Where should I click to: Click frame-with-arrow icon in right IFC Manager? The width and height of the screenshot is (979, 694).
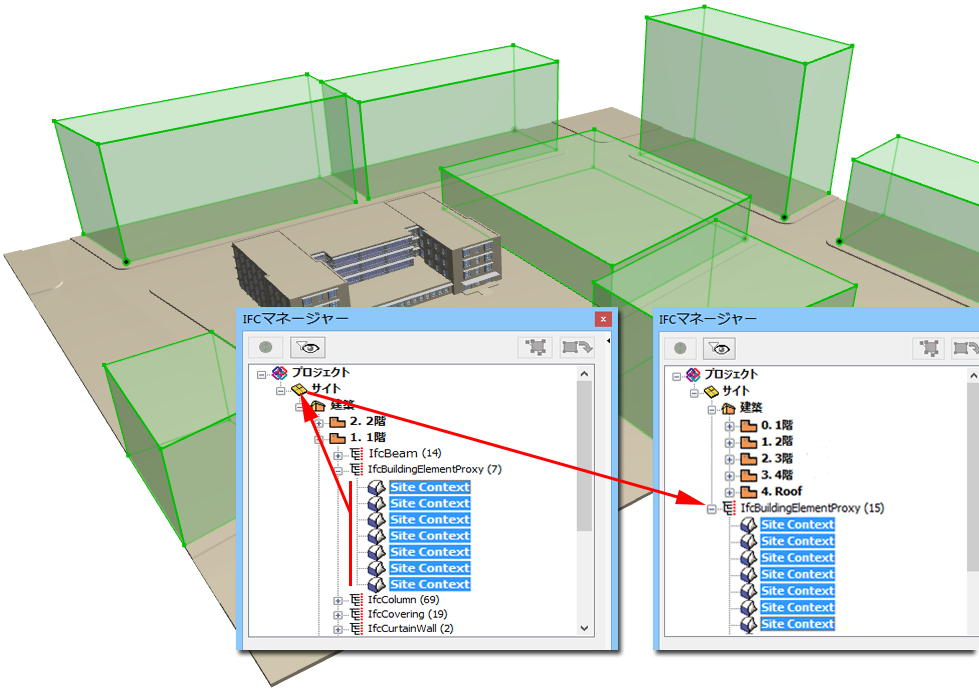click(965, 348)
